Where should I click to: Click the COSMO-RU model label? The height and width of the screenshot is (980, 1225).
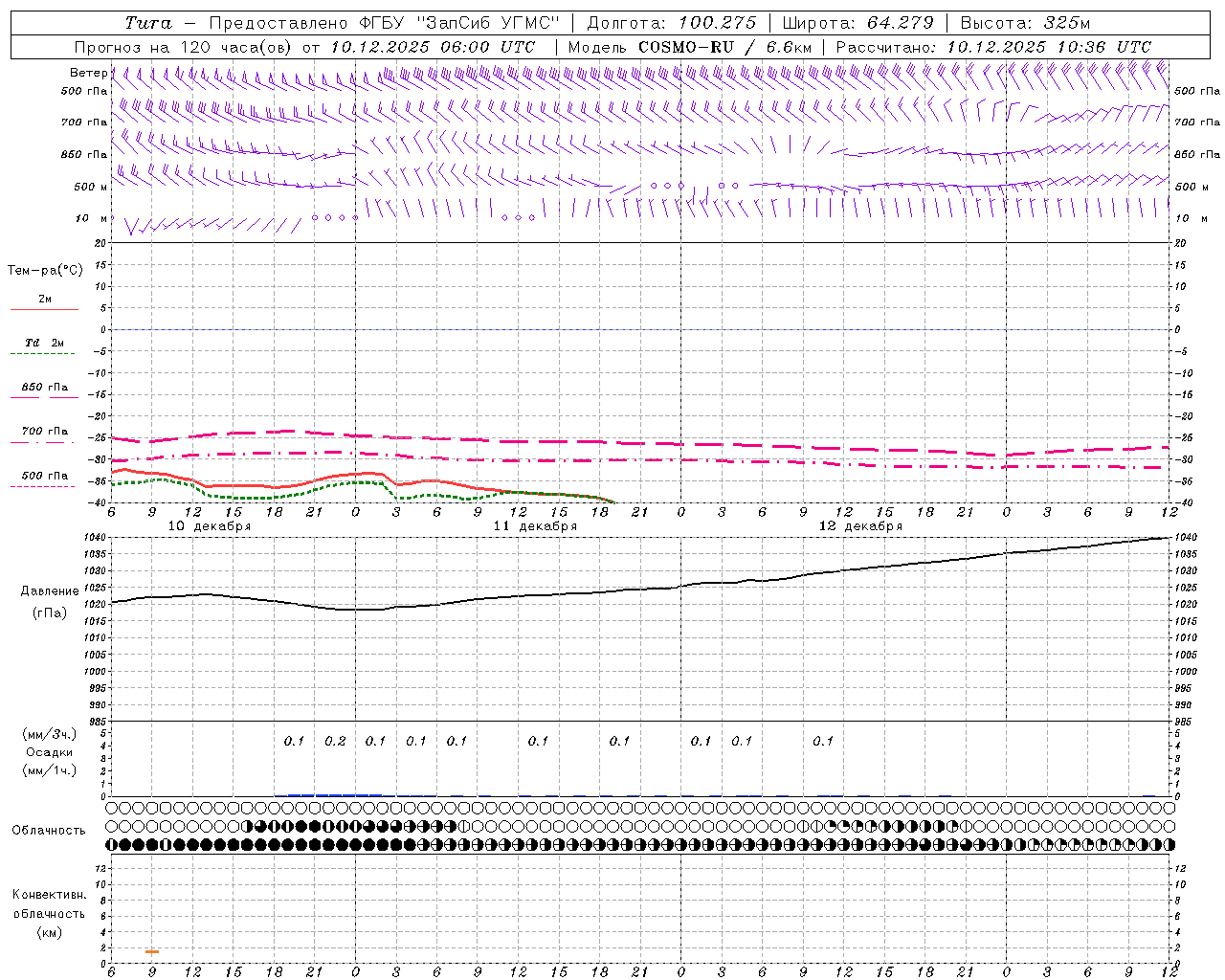(687, 47)
